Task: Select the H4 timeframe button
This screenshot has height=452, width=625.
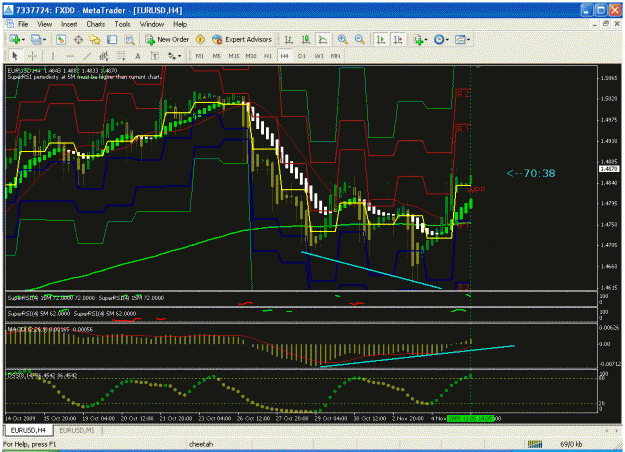Action: [284, 56]
